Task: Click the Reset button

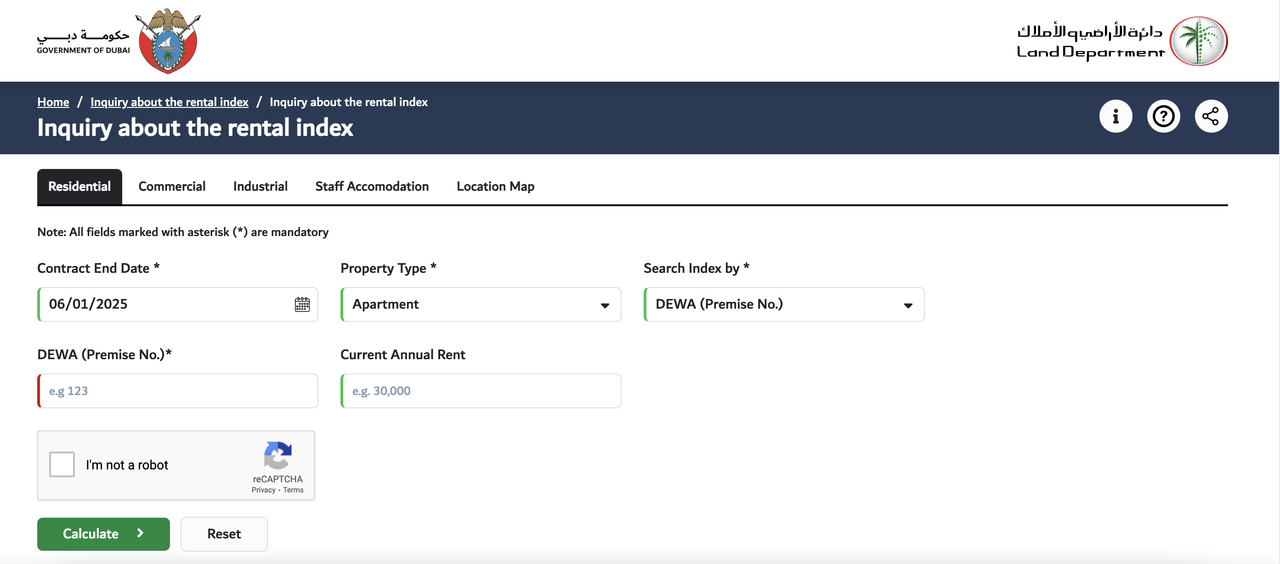Action: (224, 534)
